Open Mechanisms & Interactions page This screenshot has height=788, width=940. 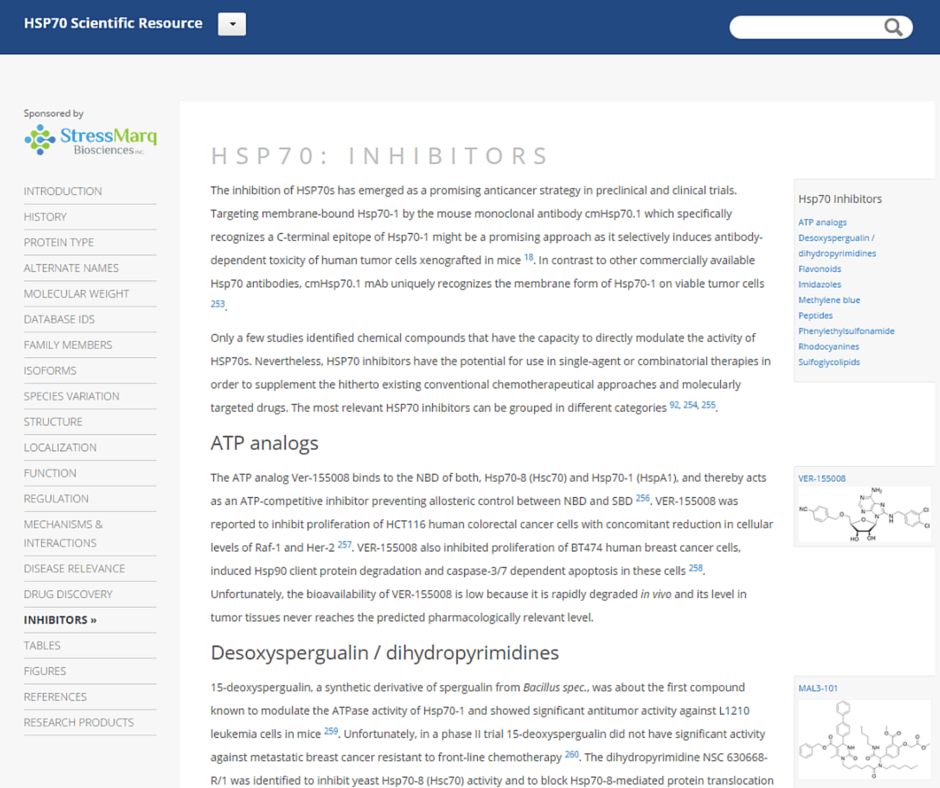[x=63, y=534]
